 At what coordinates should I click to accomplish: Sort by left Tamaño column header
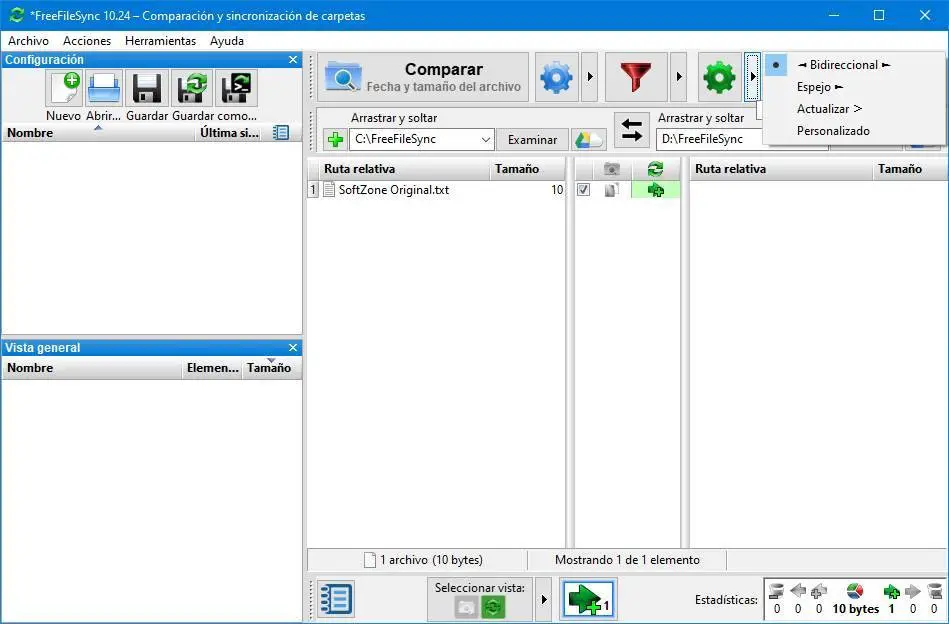(527, 169)
